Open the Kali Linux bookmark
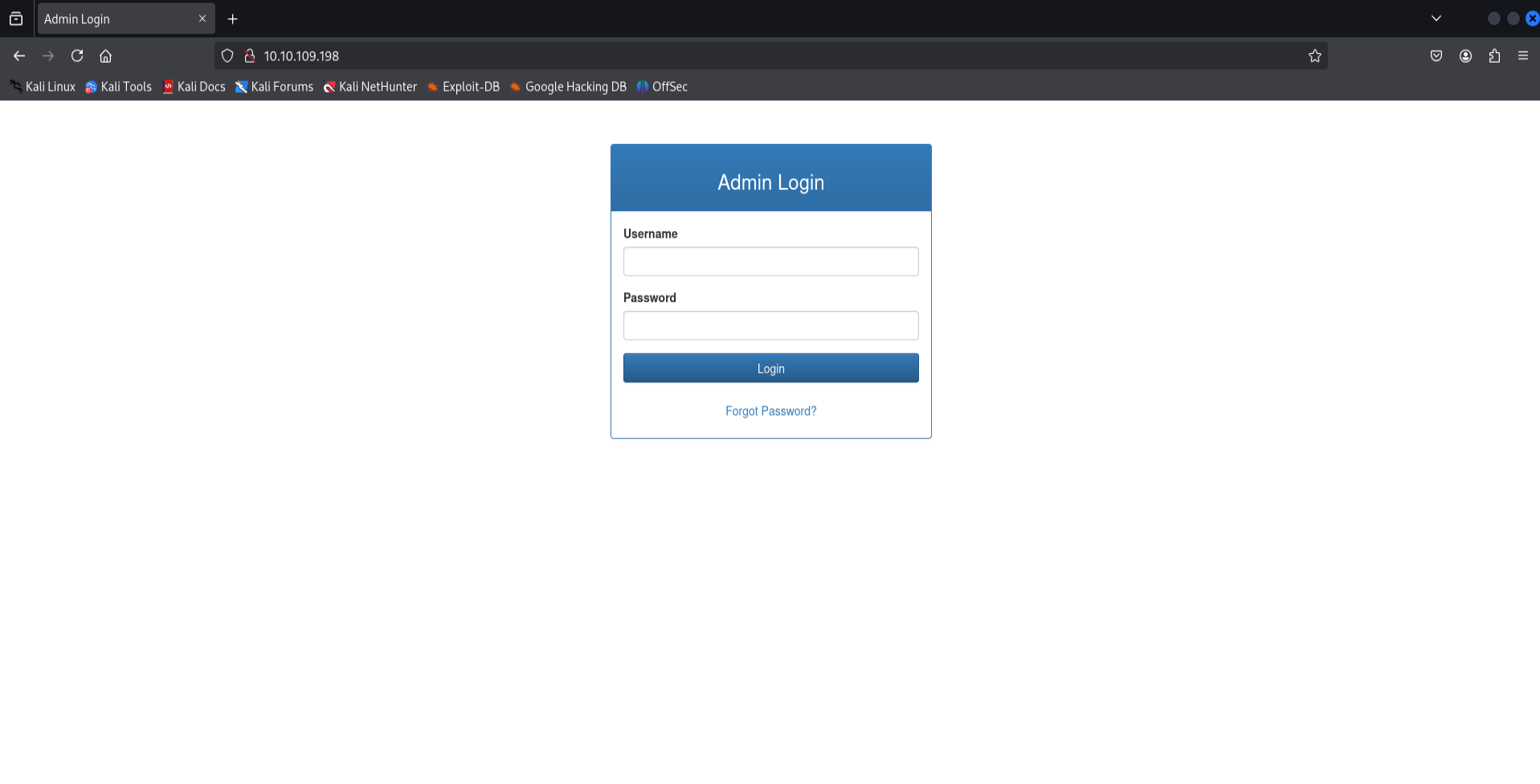Image resolution: width=1540 pixels, height=784 pixels. pos(43,87)
